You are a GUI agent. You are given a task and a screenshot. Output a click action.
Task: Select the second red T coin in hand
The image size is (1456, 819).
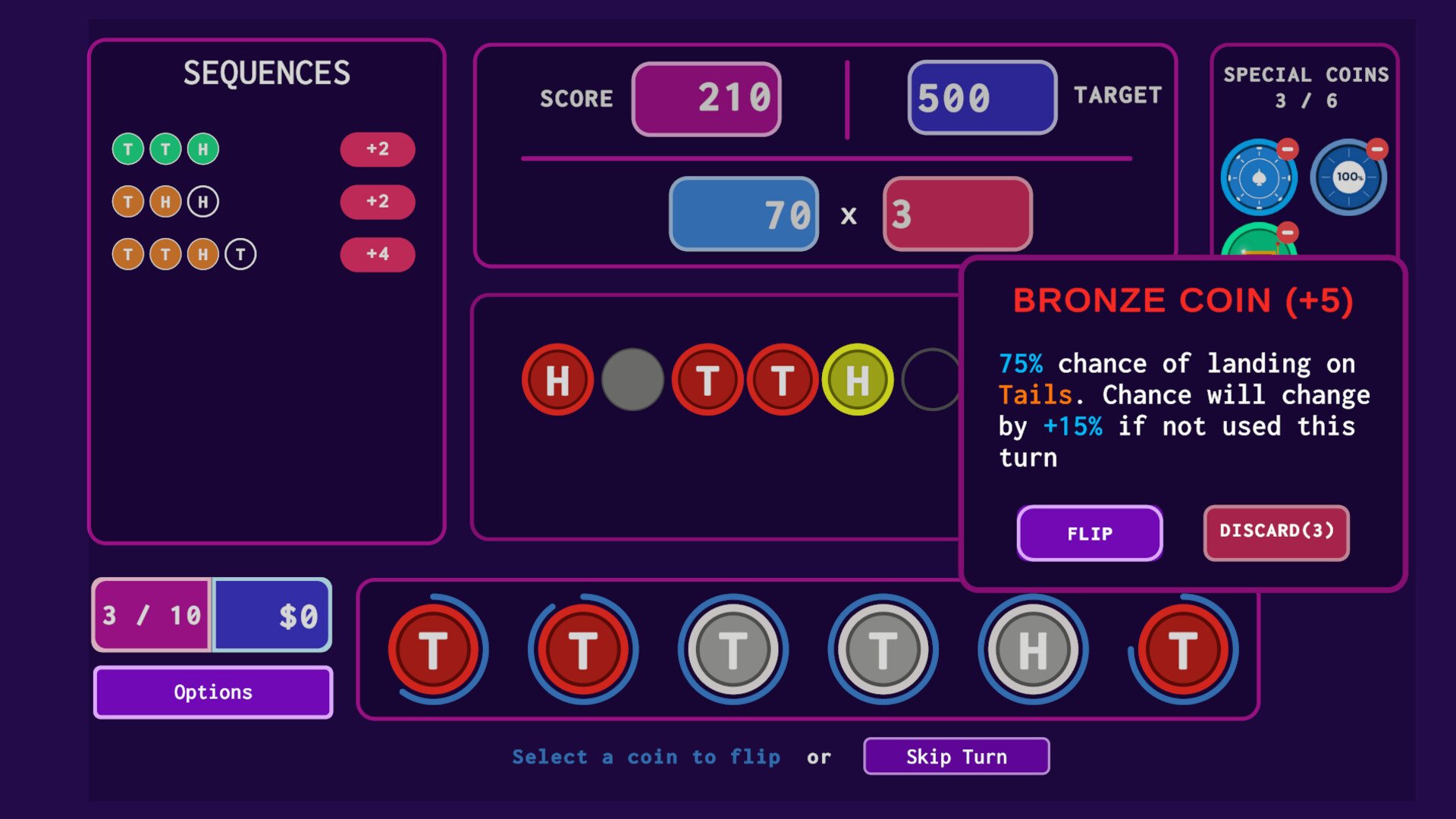point(583,650)
